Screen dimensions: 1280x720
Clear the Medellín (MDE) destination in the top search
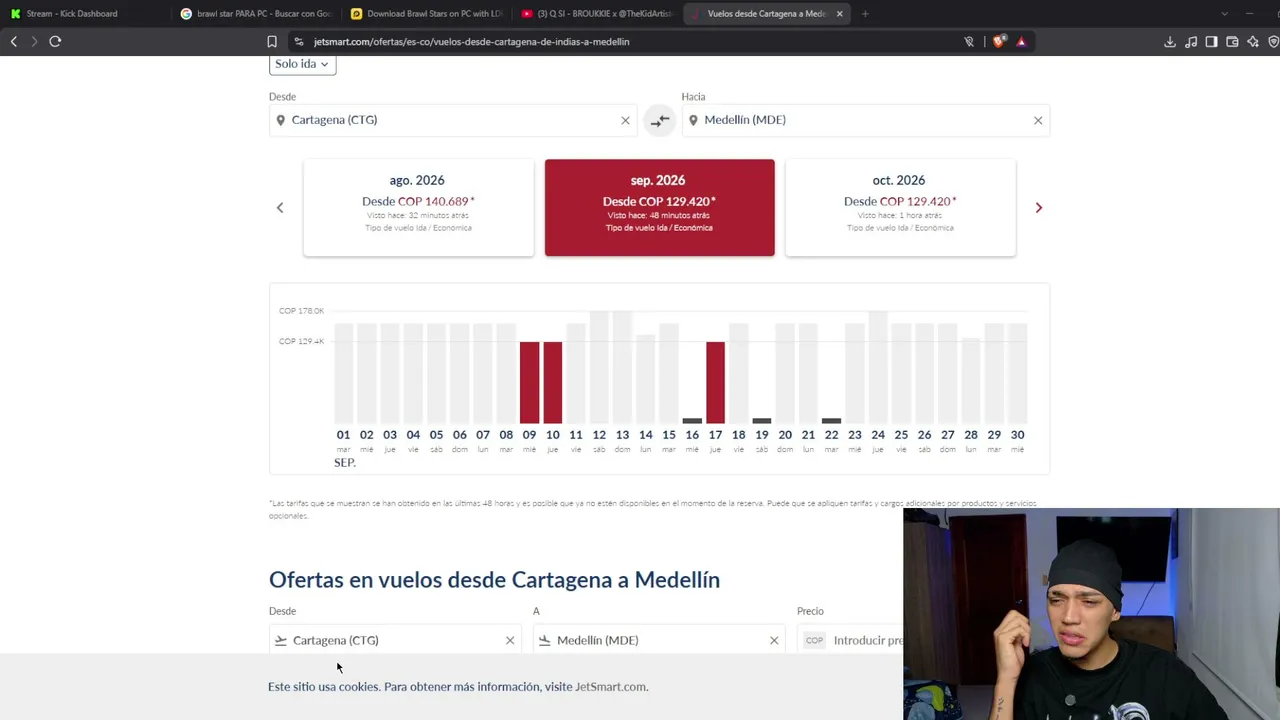(1038, 121)
